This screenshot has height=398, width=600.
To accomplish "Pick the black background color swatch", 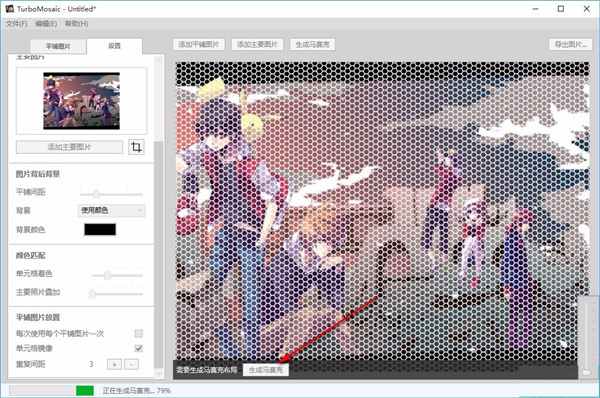I will click(x=100, y=229).
